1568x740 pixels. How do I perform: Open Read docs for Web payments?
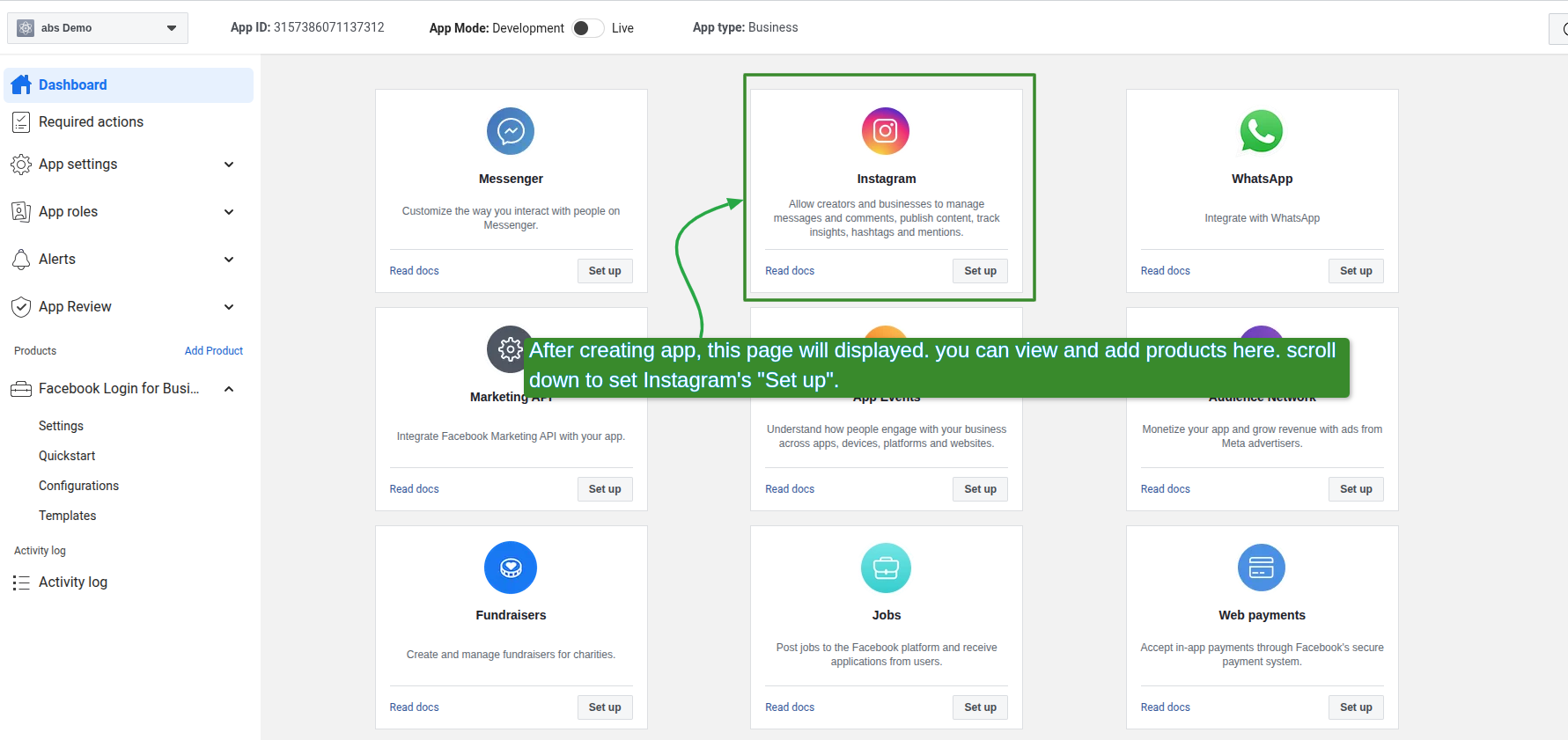click(x=1165, y=707)
